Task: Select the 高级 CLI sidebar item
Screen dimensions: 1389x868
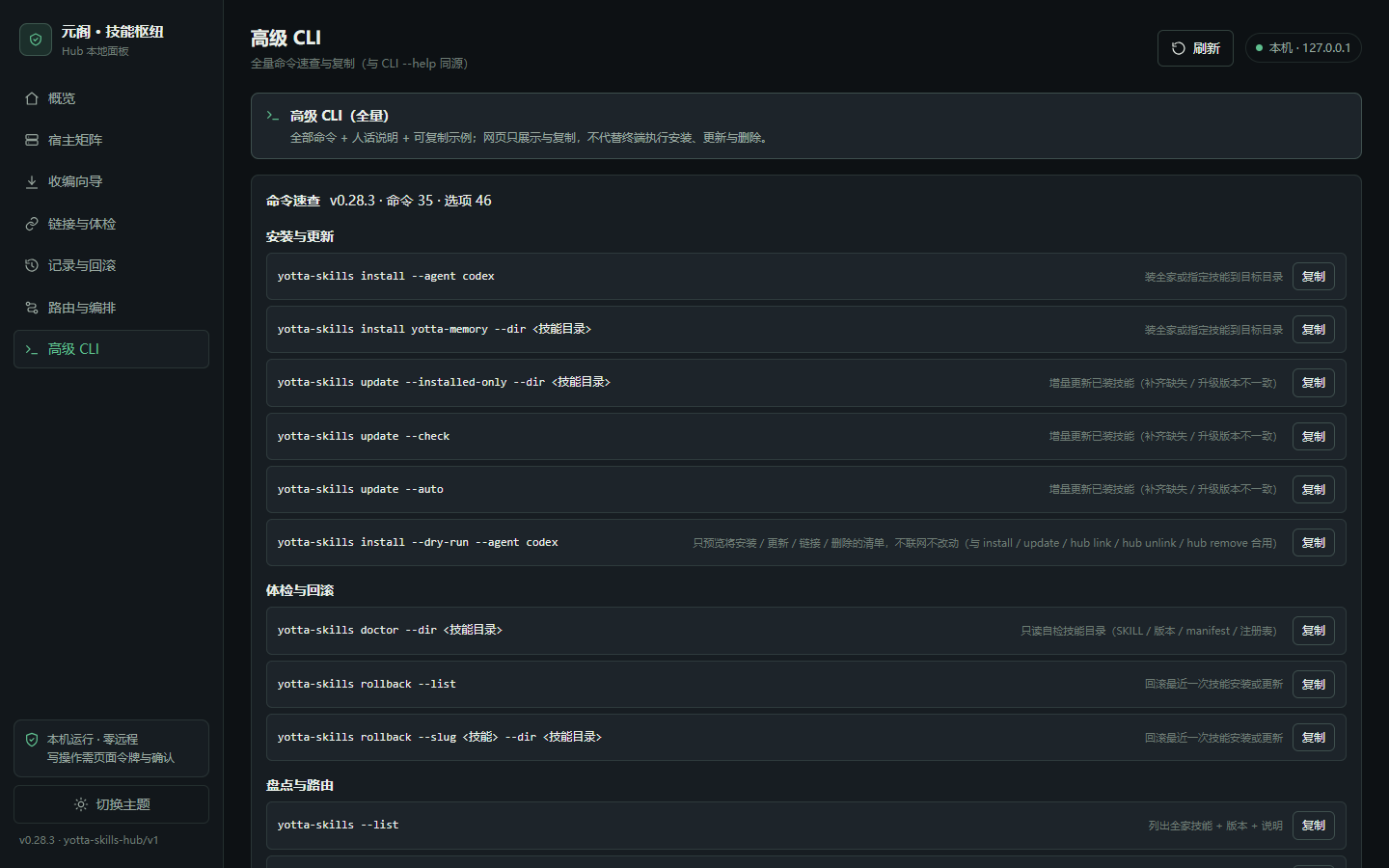Action: tap(111, 349)
